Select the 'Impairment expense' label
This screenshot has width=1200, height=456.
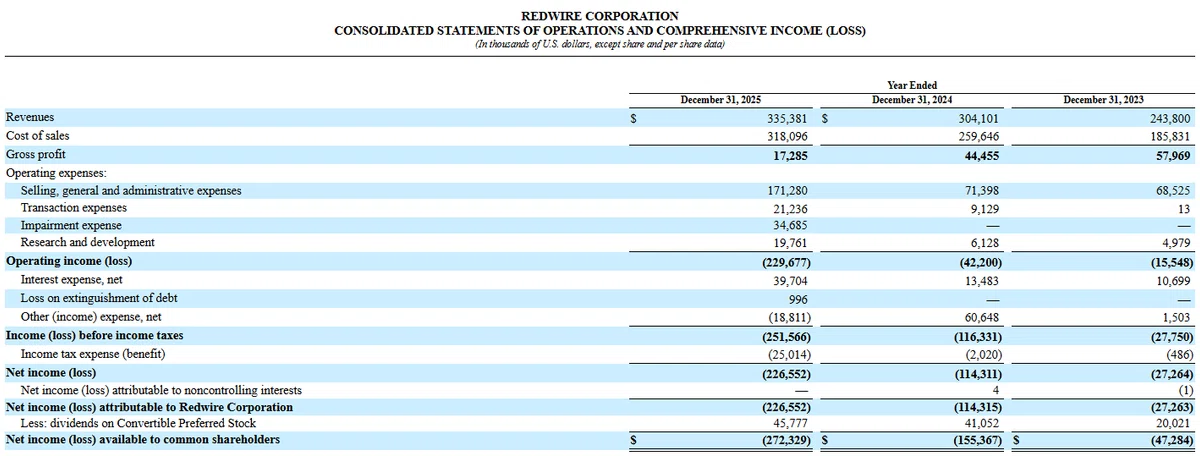pos(70,226)
